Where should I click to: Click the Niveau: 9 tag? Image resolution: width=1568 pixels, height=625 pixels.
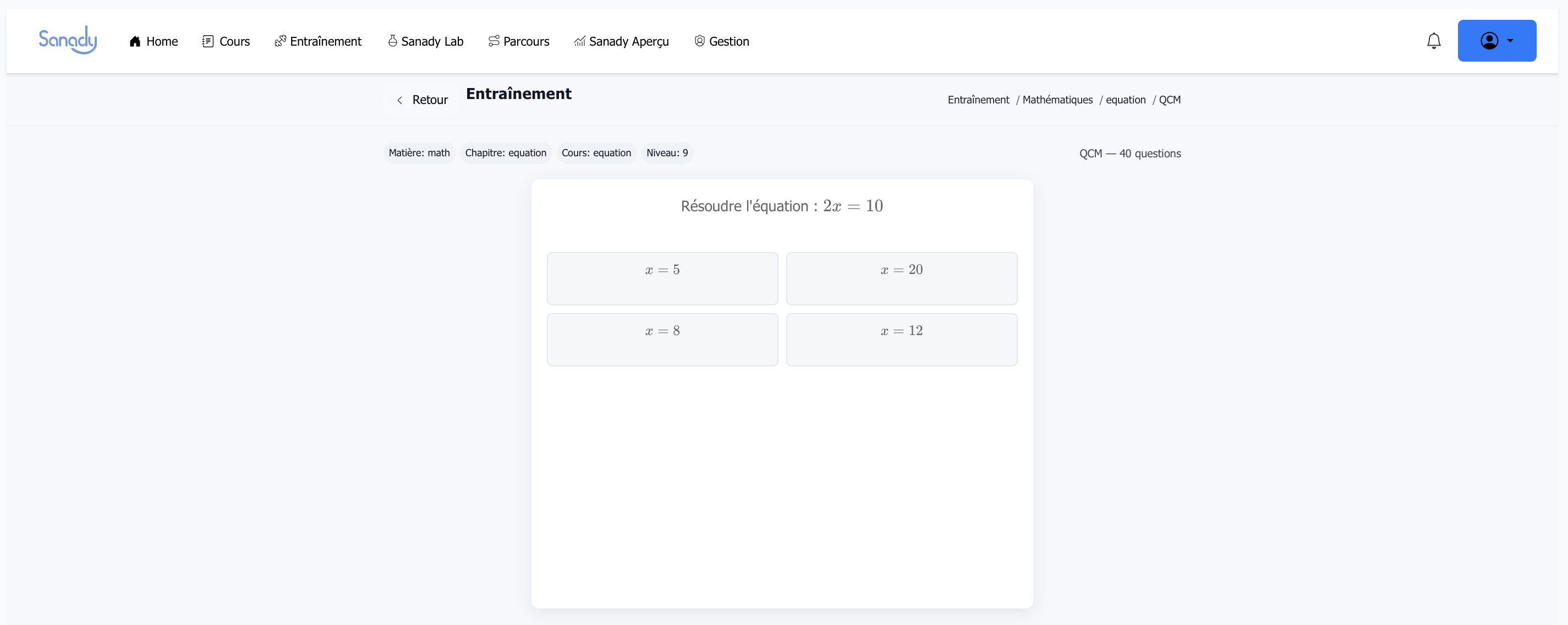coord(667,153)
